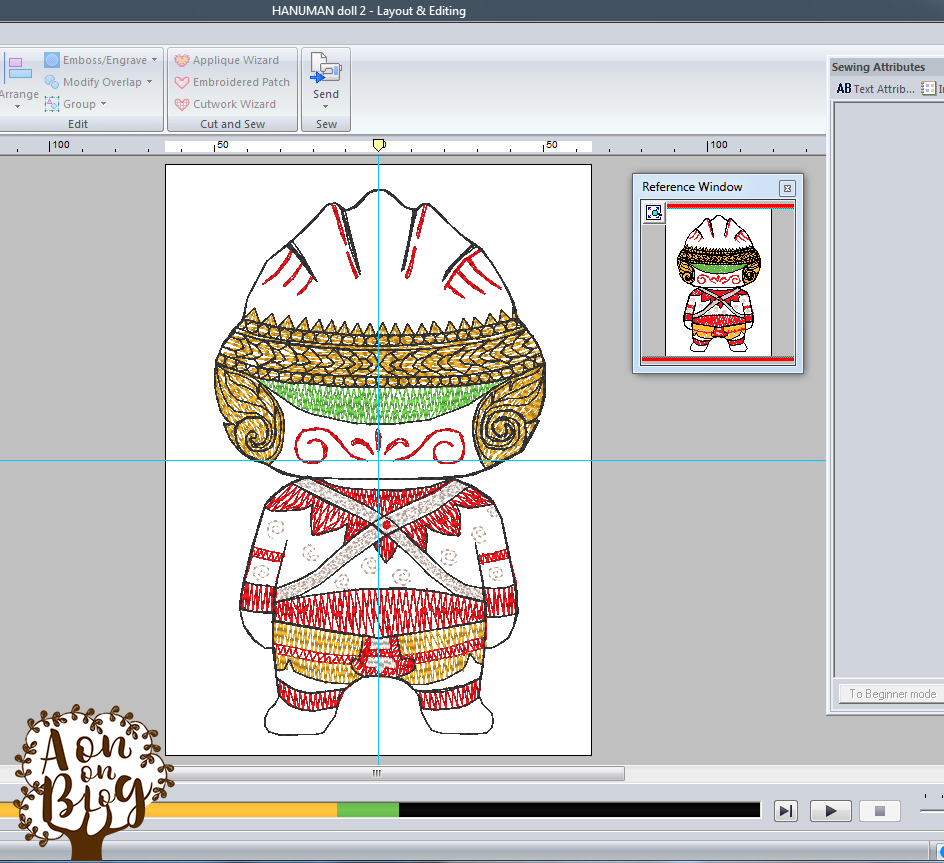
Task: Click the Group icon
Action: 52,104
